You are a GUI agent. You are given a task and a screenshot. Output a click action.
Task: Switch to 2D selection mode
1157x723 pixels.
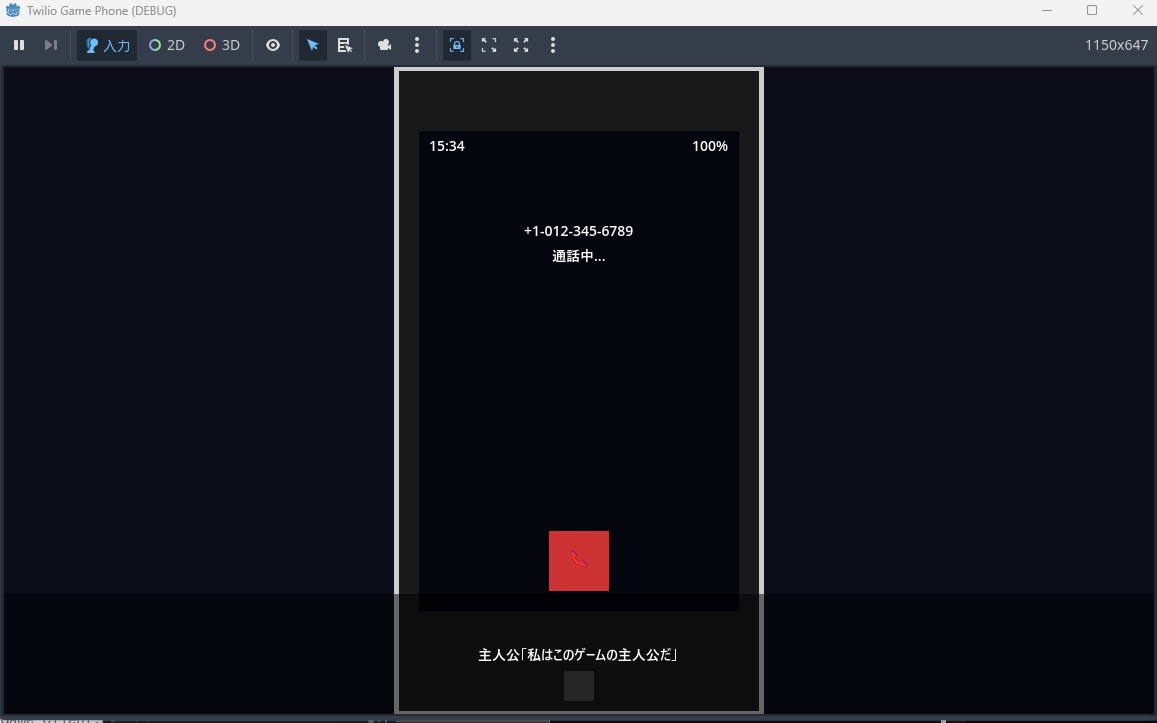(167, 45)
